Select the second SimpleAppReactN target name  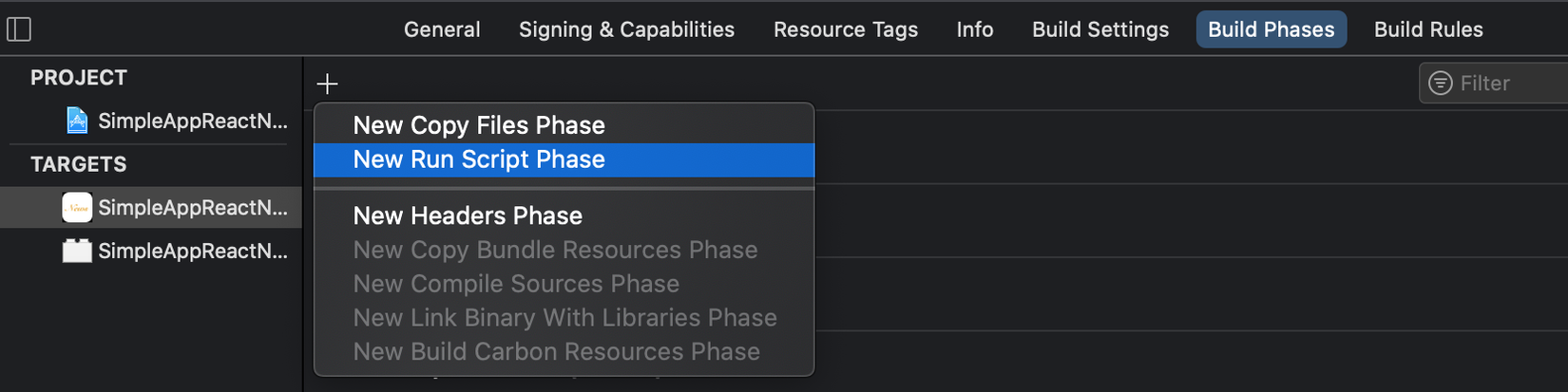click(192, 251)
